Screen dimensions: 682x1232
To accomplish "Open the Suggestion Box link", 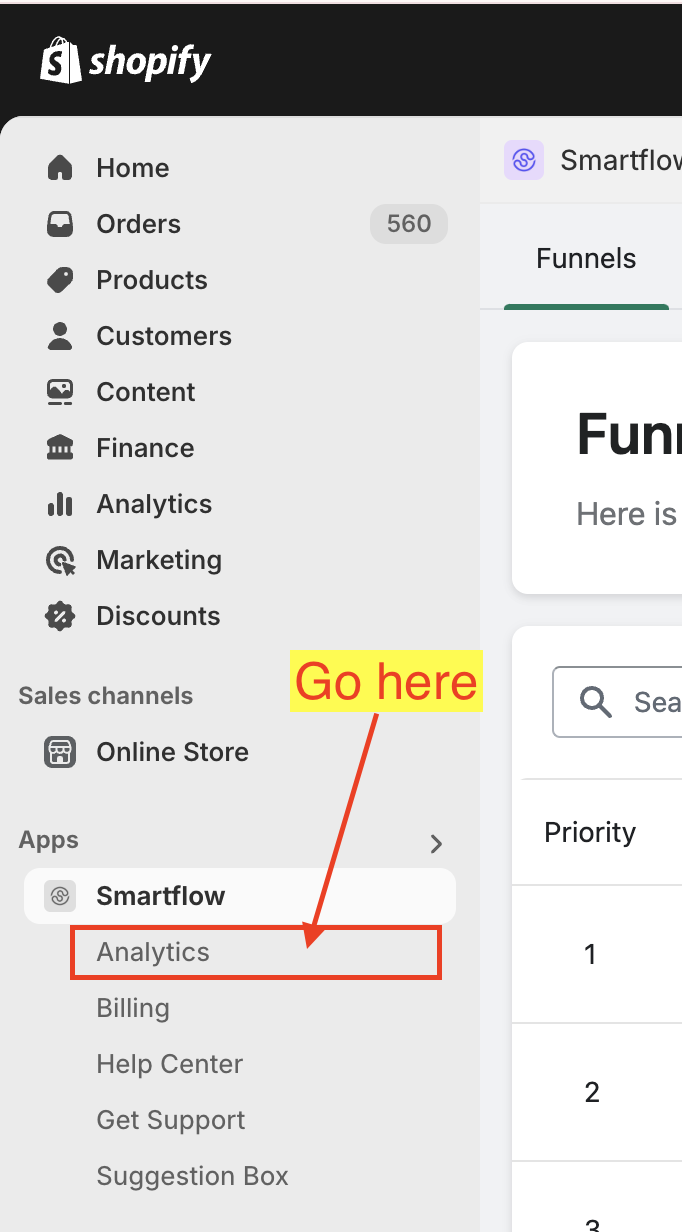I will click(192, 1176).
